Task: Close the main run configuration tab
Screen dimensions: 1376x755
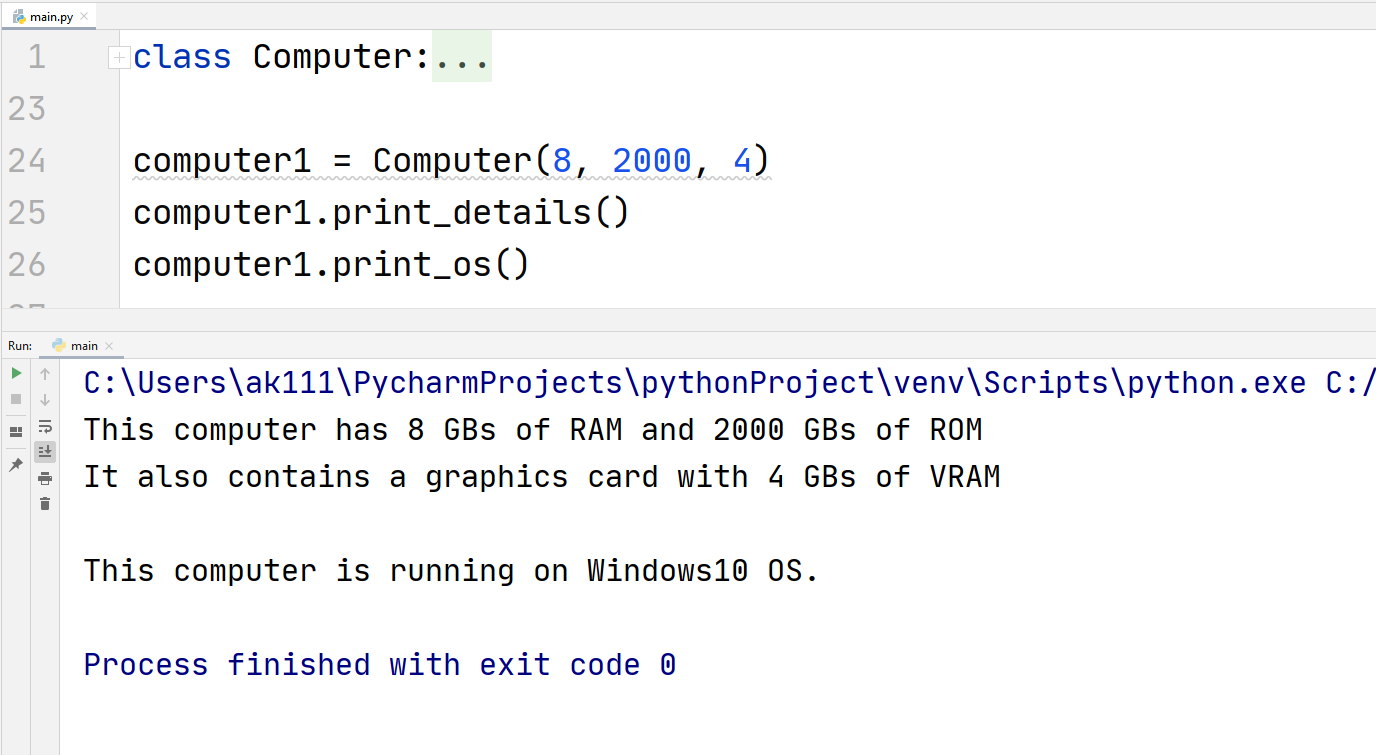Action: pyautogui.click(x=108, y=346)
